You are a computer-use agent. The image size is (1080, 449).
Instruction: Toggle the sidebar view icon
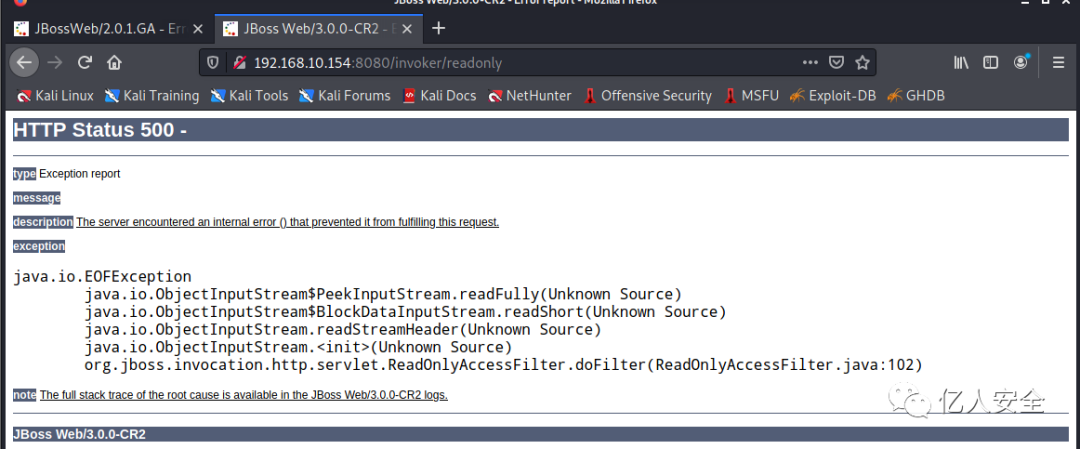[990, 63]
